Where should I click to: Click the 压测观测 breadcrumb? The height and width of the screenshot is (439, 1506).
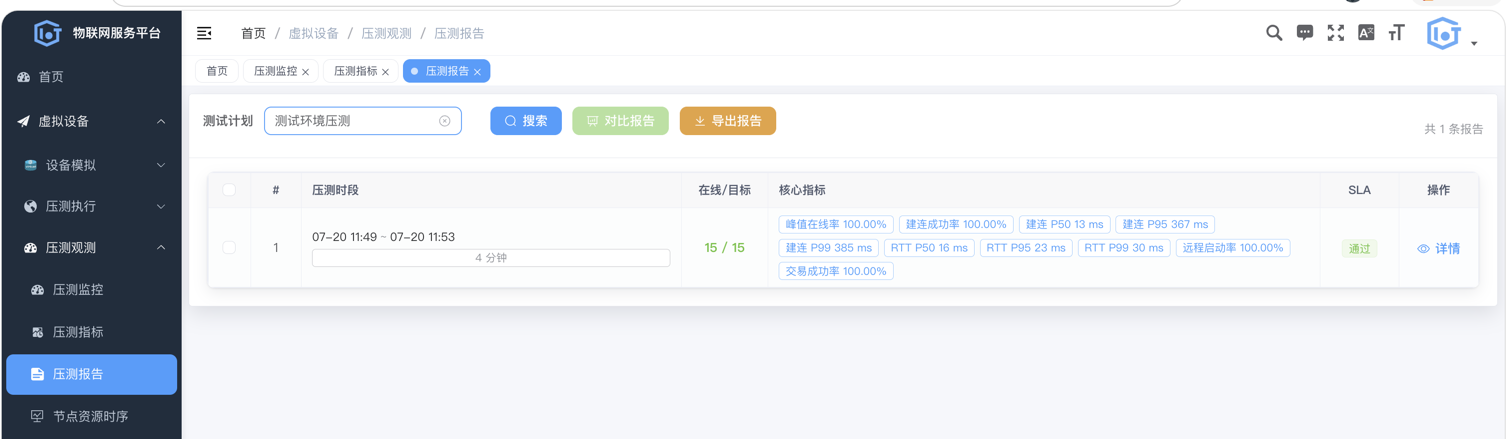coord(386,33)
